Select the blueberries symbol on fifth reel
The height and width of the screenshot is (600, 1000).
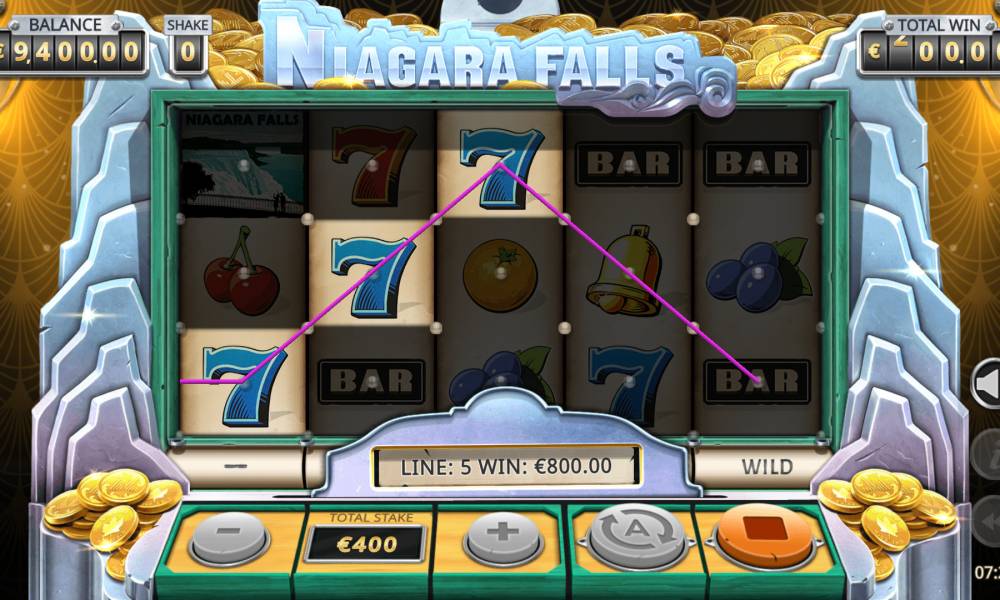click(757, 275)
